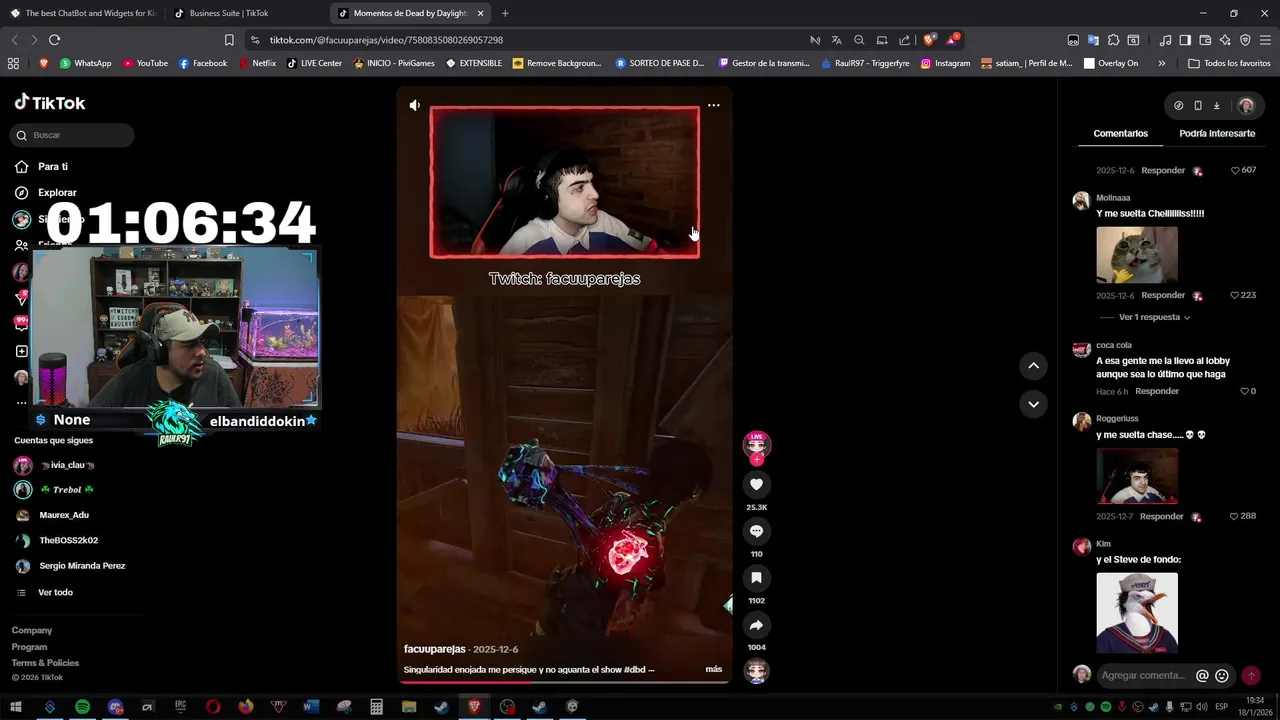Go to the next video arrow

[x=1033, y=404]
